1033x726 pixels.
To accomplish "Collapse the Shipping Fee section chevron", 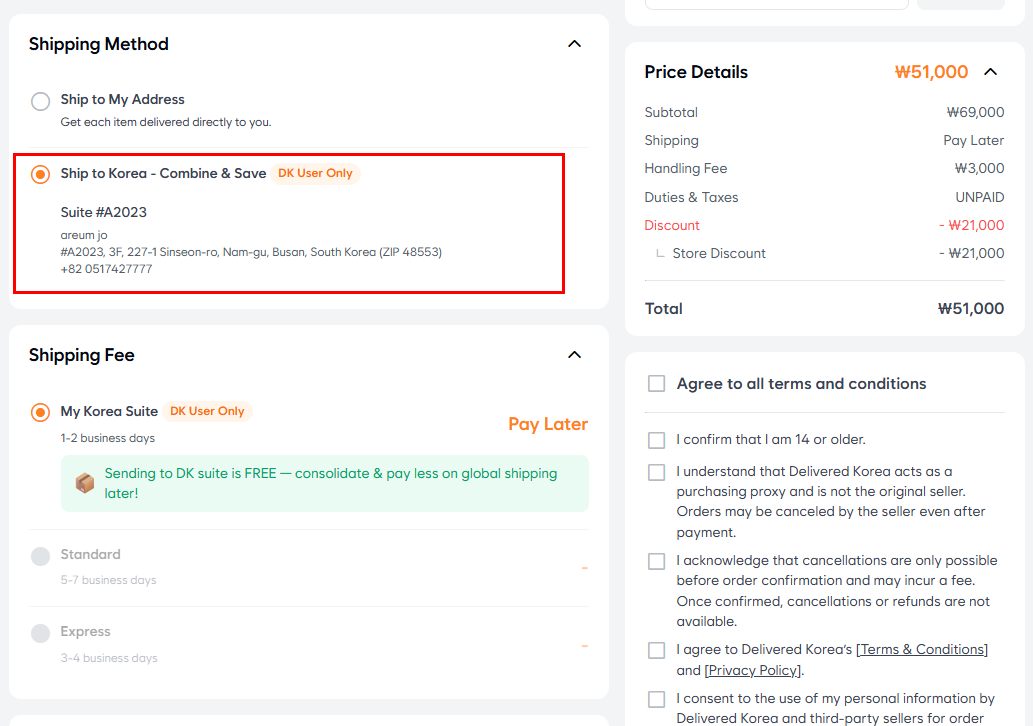I will (574, 355).
